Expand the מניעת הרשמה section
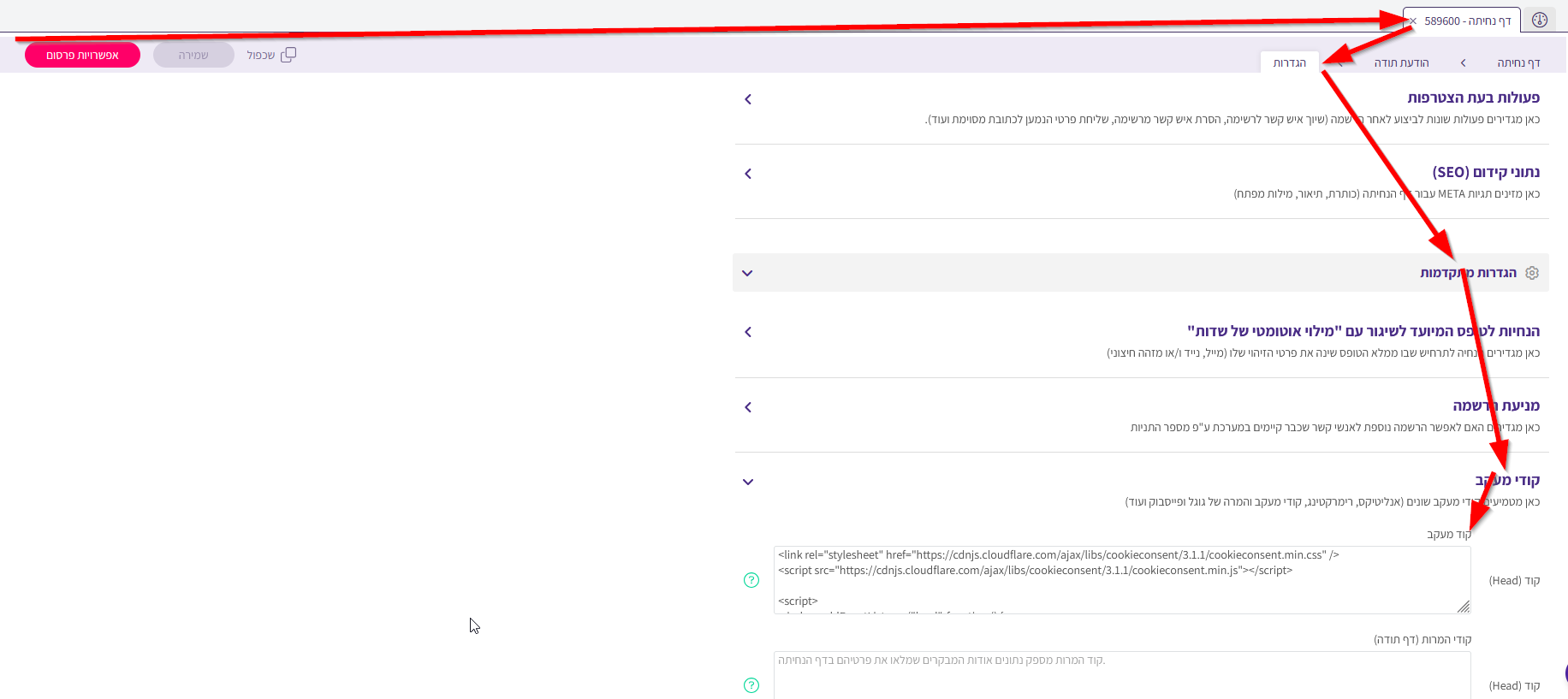 coord(748,407)
